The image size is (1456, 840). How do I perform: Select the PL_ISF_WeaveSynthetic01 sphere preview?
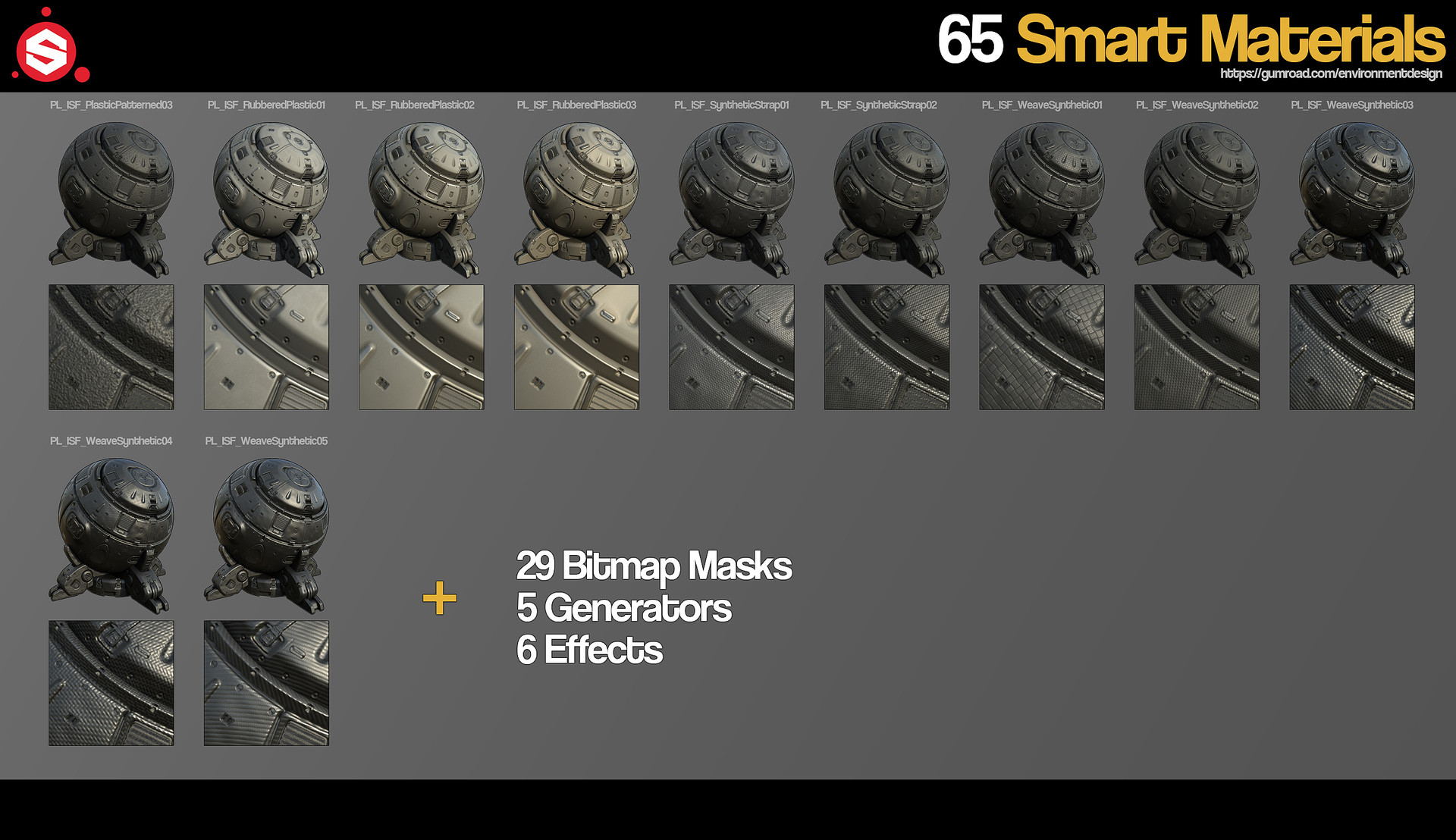point(1042,199)
